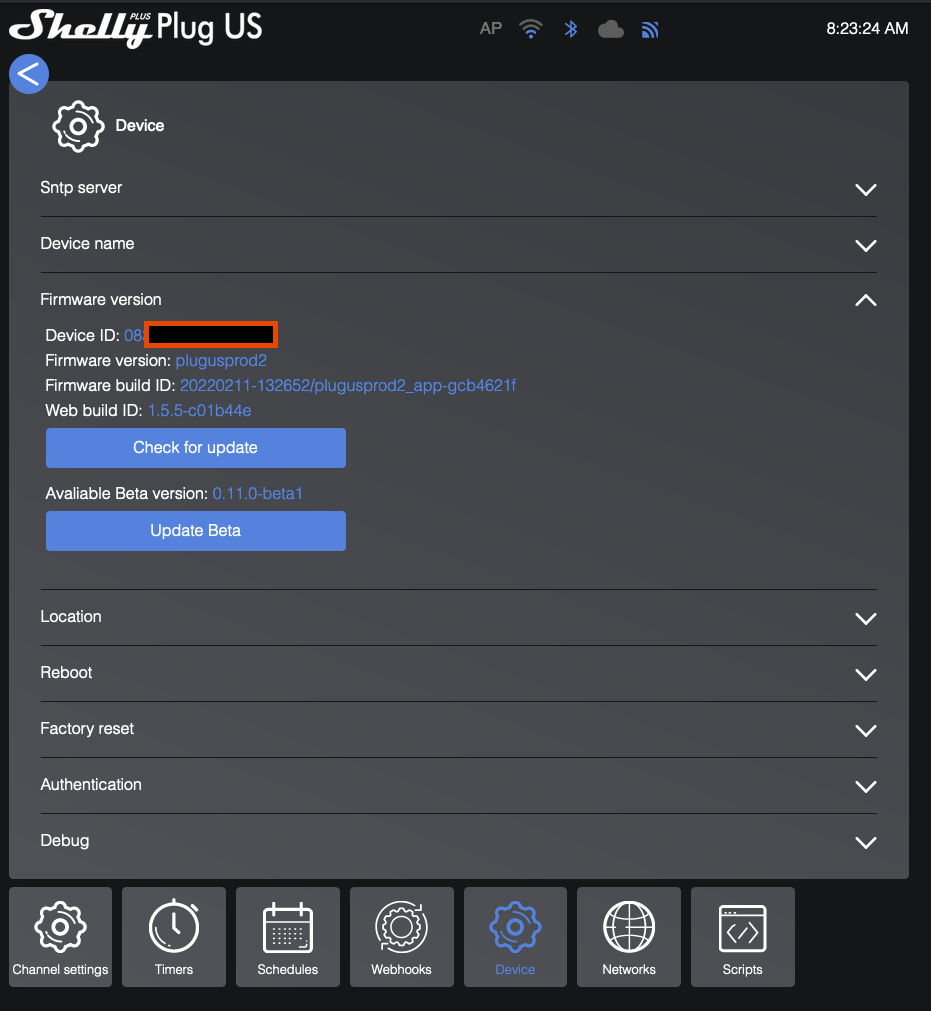Open the Networks tab
The width and height of the screenshot is (931, 1011).
629,937
